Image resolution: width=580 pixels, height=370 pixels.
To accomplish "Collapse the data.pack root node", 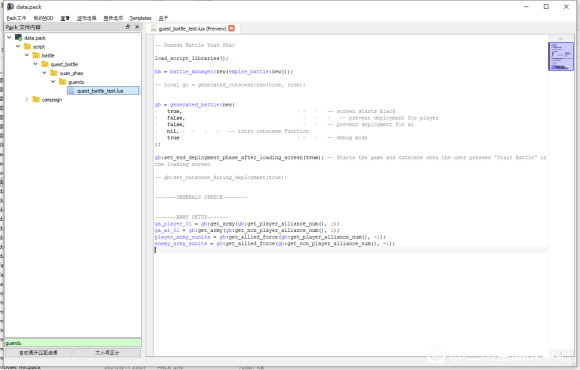I will [9, 37].
